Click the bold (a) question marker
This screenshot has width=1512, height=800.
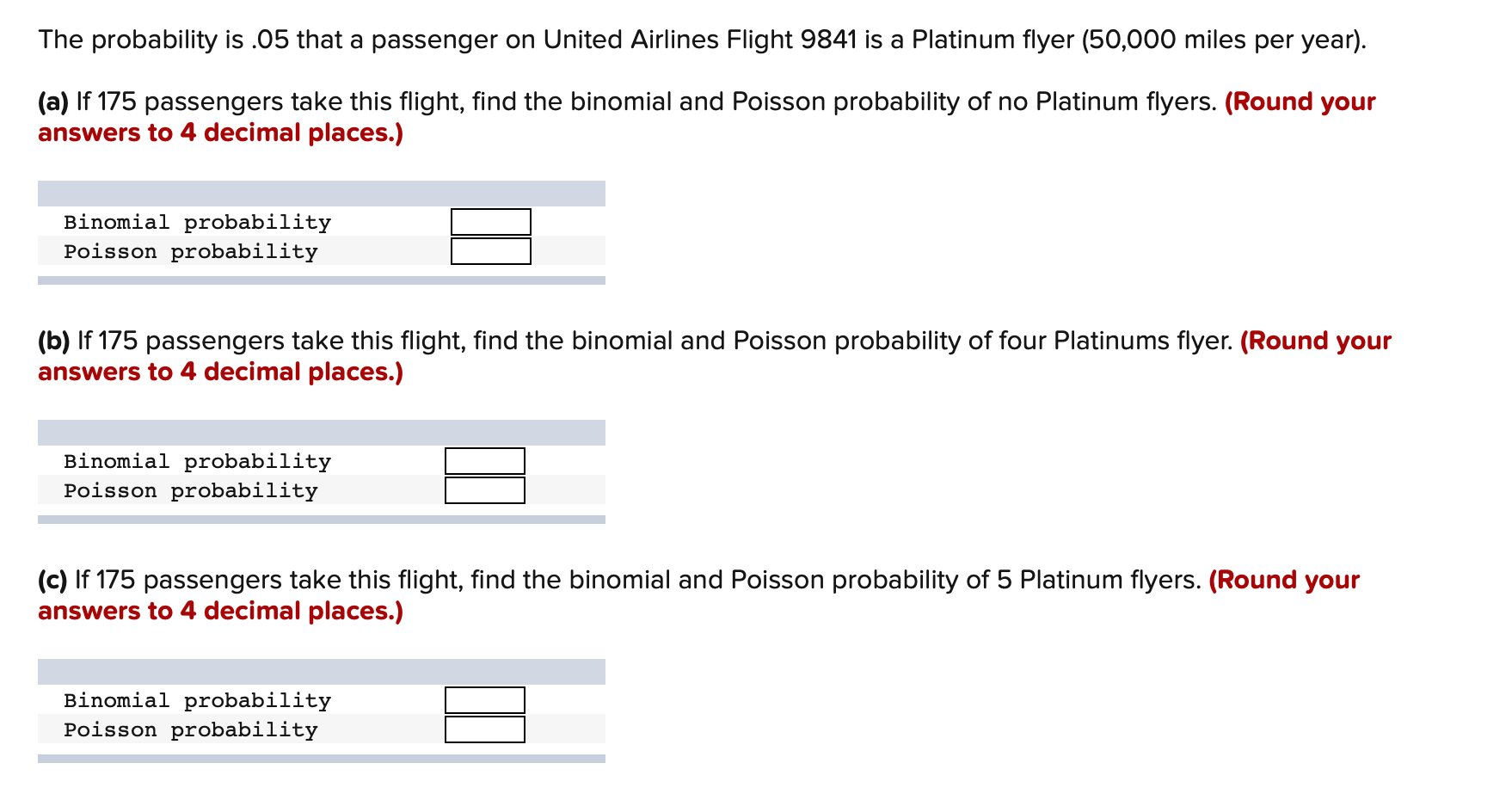point(53,102)
